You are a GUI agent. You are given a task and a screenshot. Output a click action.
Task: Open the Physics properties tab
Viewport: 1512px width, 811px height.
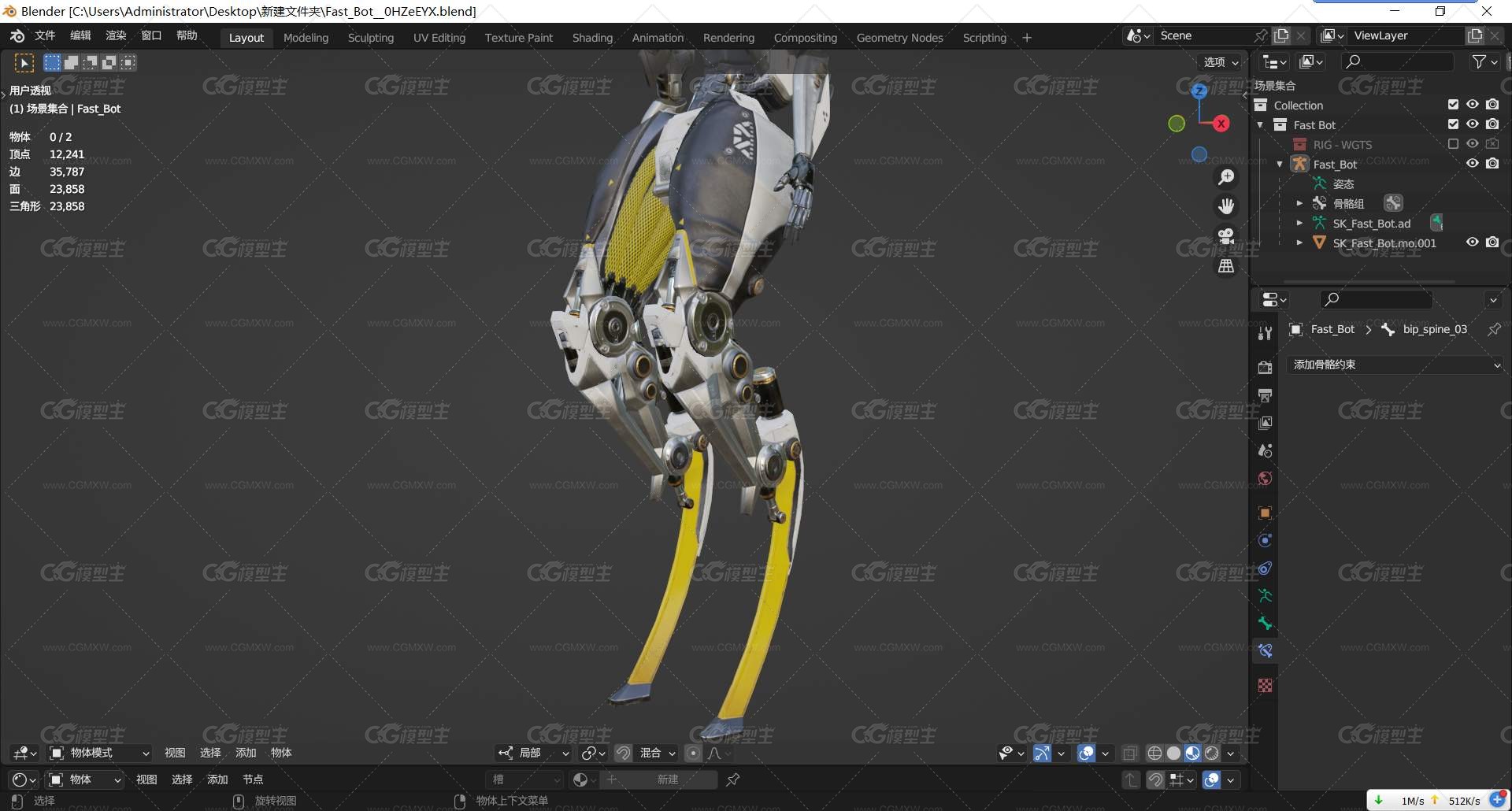[1265, 540]
